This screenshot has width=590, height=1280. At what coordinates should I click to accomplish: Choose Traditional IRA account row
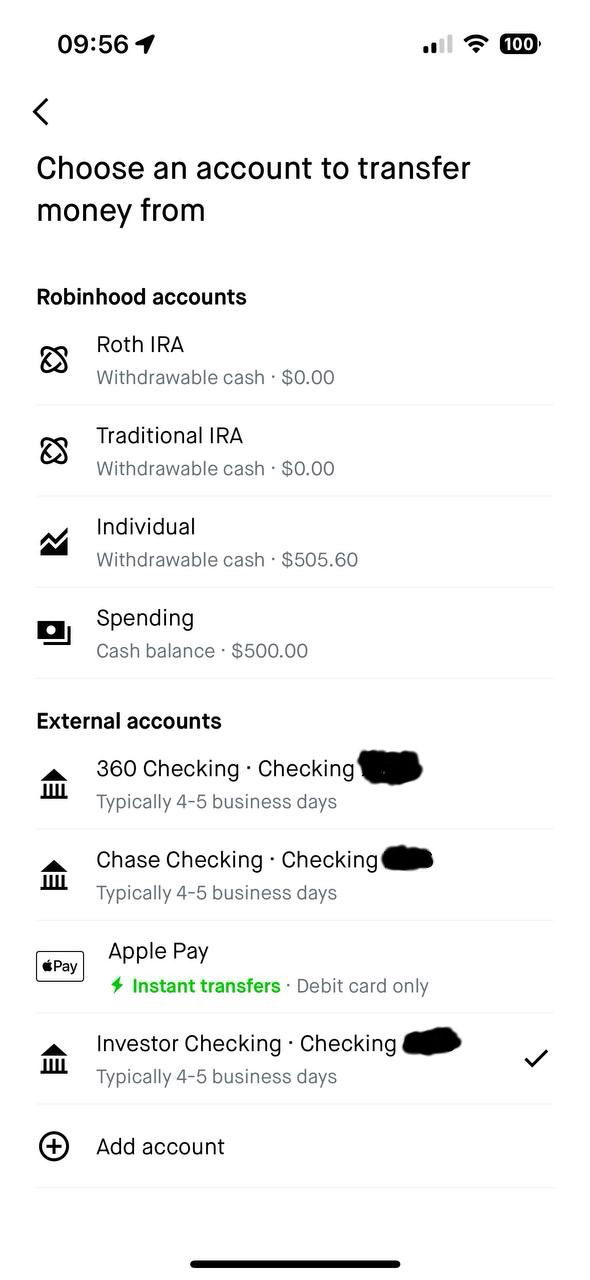(x=295, y=451)
